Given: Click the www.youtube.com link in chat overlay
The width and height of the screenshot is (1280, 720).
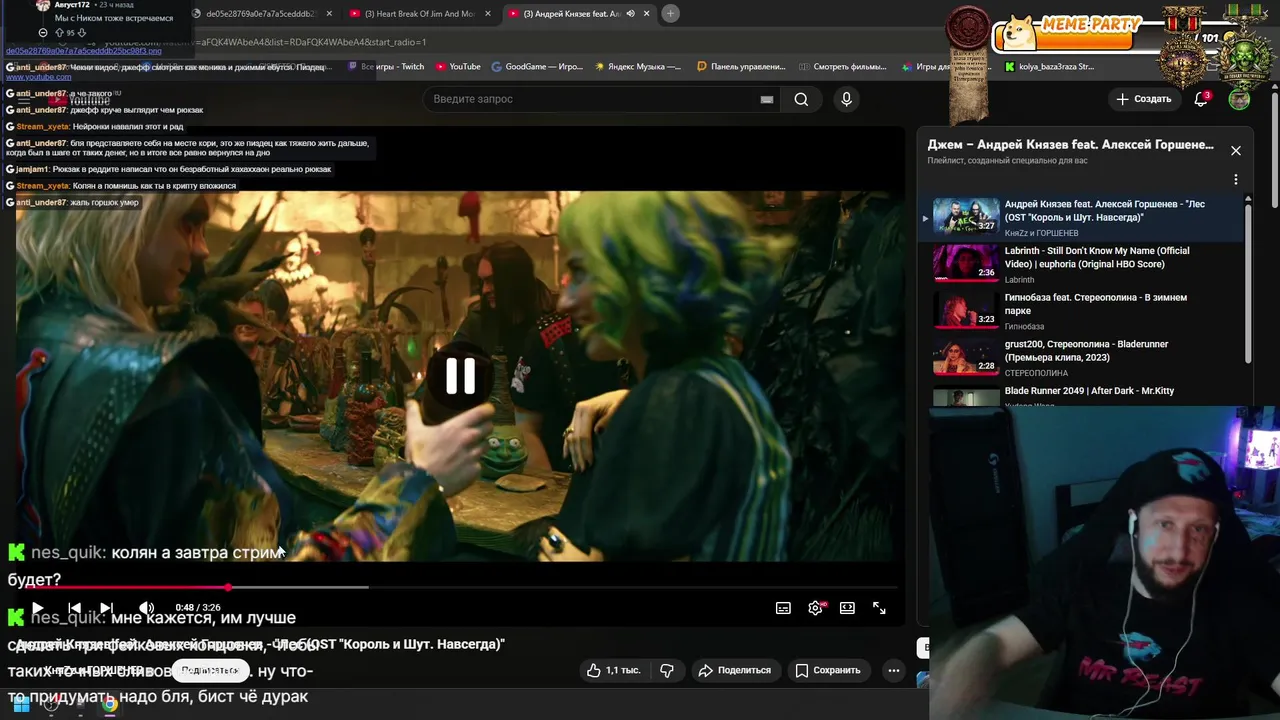Looking at the screenshot, I should pyautogui.click(x=38, y=77).
